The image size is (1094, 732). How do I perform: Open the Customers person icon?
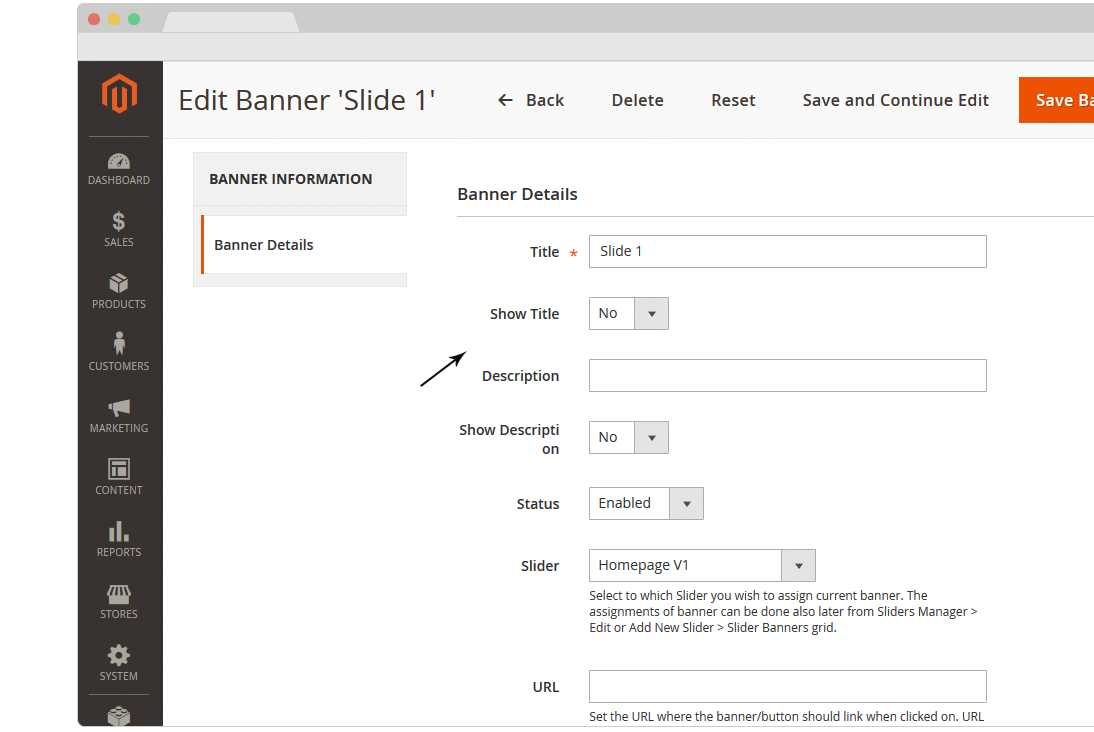(x=119, y=345)
